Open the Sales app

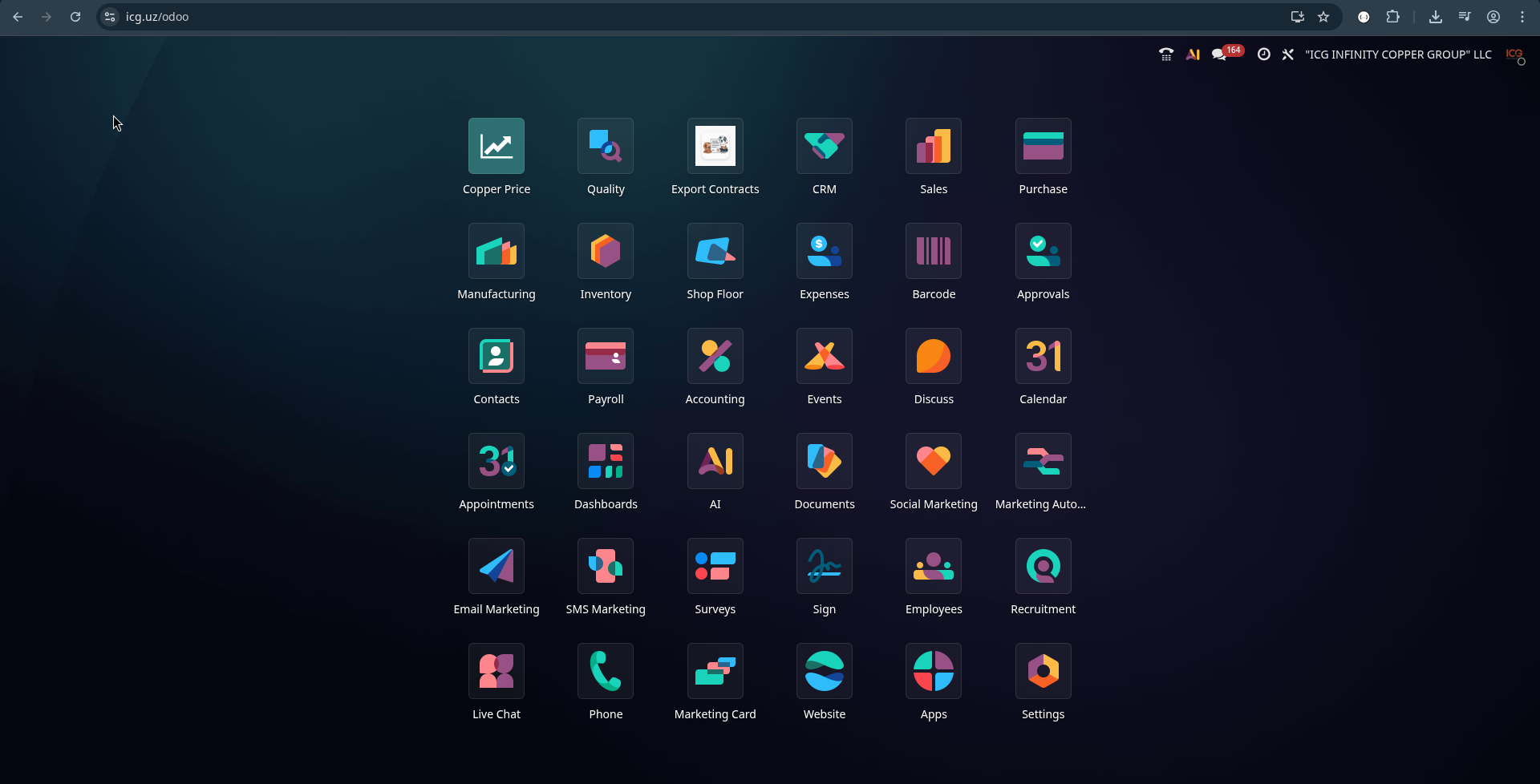point(934,146)
